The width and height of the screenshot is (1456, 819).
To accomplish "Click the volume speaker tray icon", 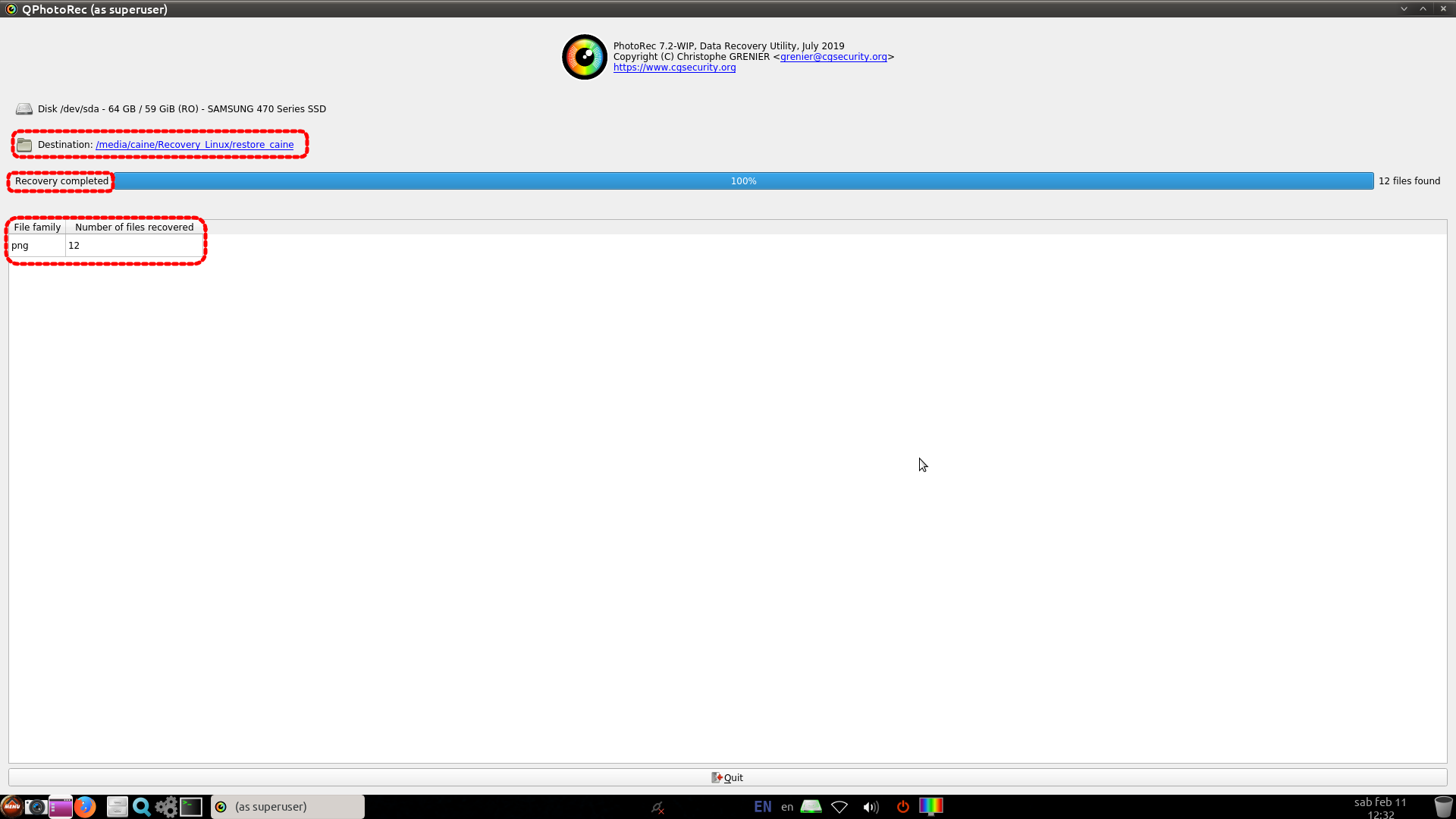I will pyautogui.click(x=871, y=807).
